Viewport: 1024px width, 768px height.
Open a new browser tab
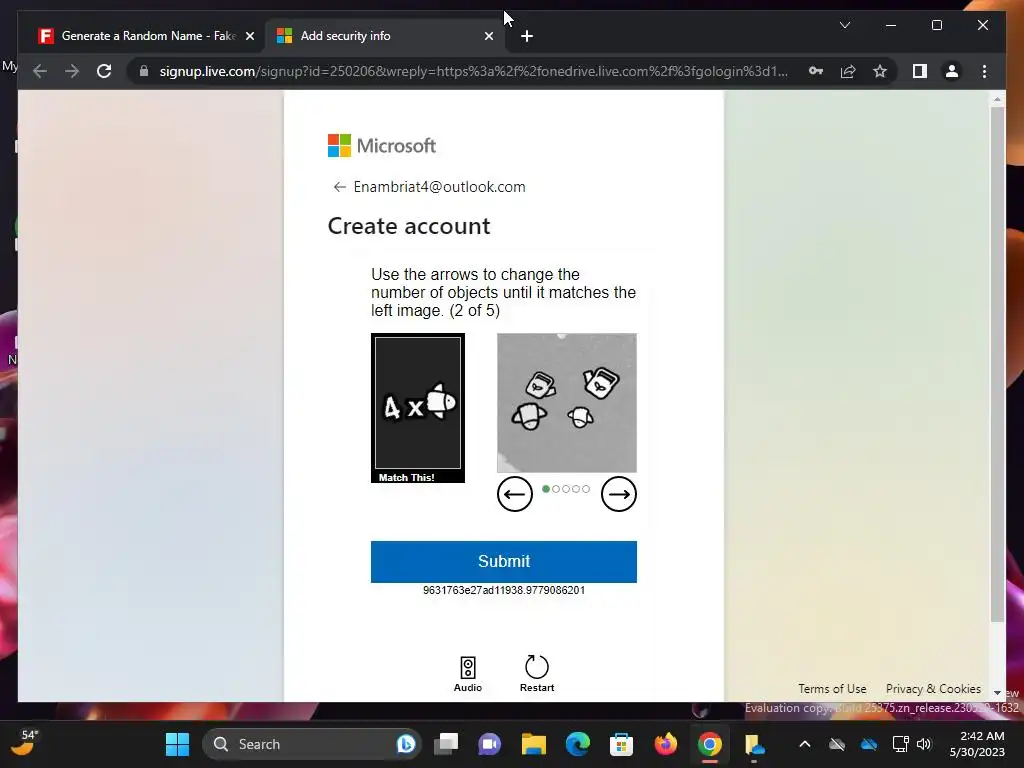point(527,36)
